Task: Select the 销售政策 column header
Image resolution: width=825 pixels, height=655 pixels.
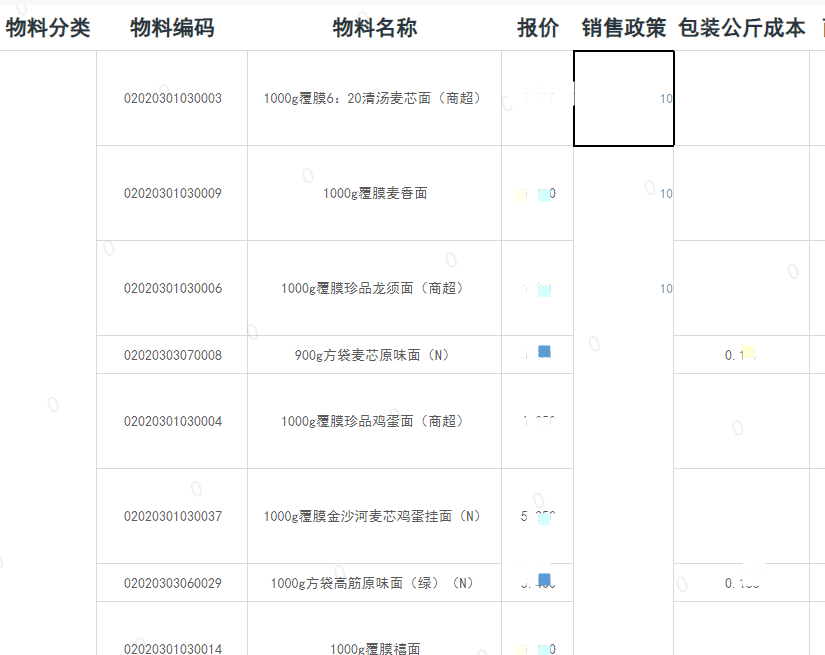Action: click(623, 28)
